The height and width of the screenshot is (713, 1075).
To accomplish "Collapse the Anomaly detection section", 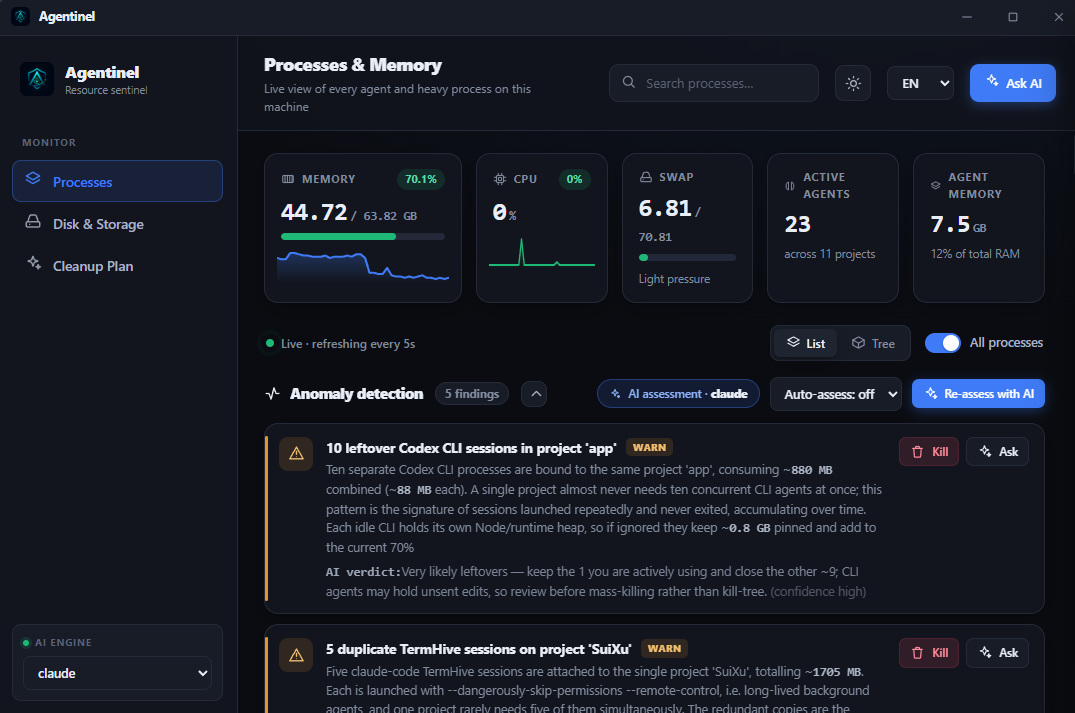I will (534, 394).
